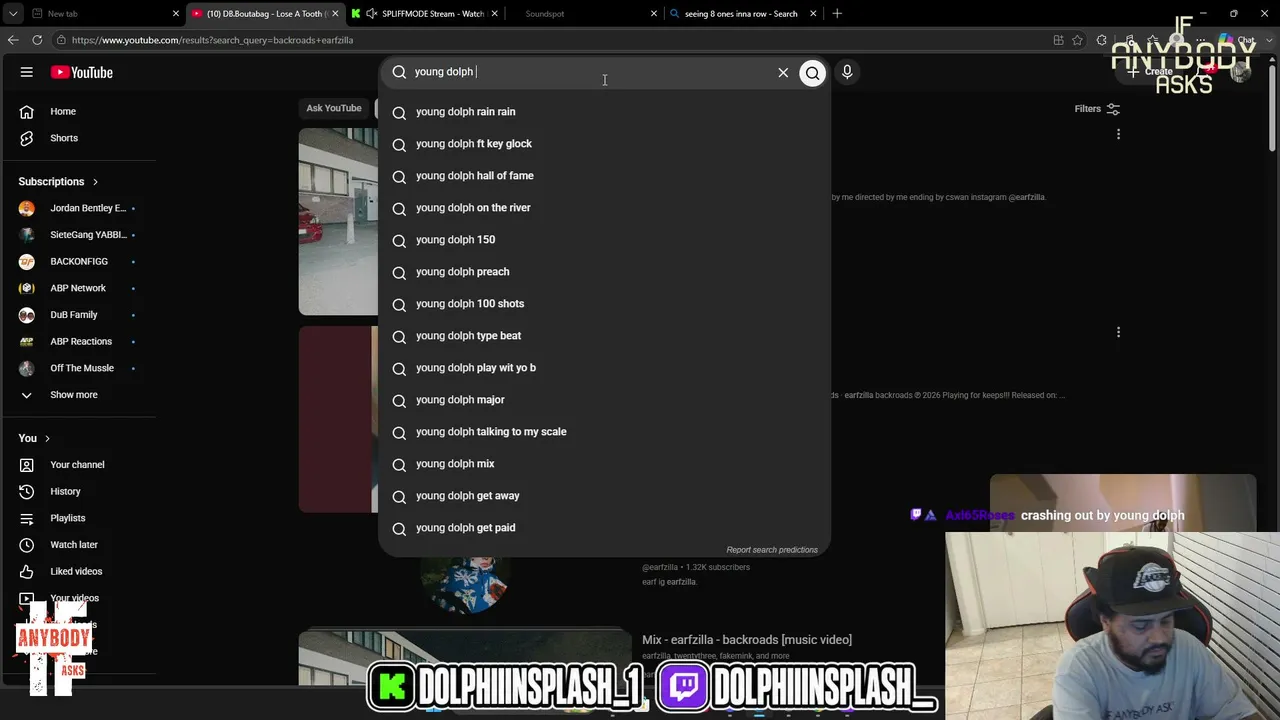This screenshot has height=720, width=1280.
Task: Bookmark this page with the star icon
Action: coord(1077,40)
